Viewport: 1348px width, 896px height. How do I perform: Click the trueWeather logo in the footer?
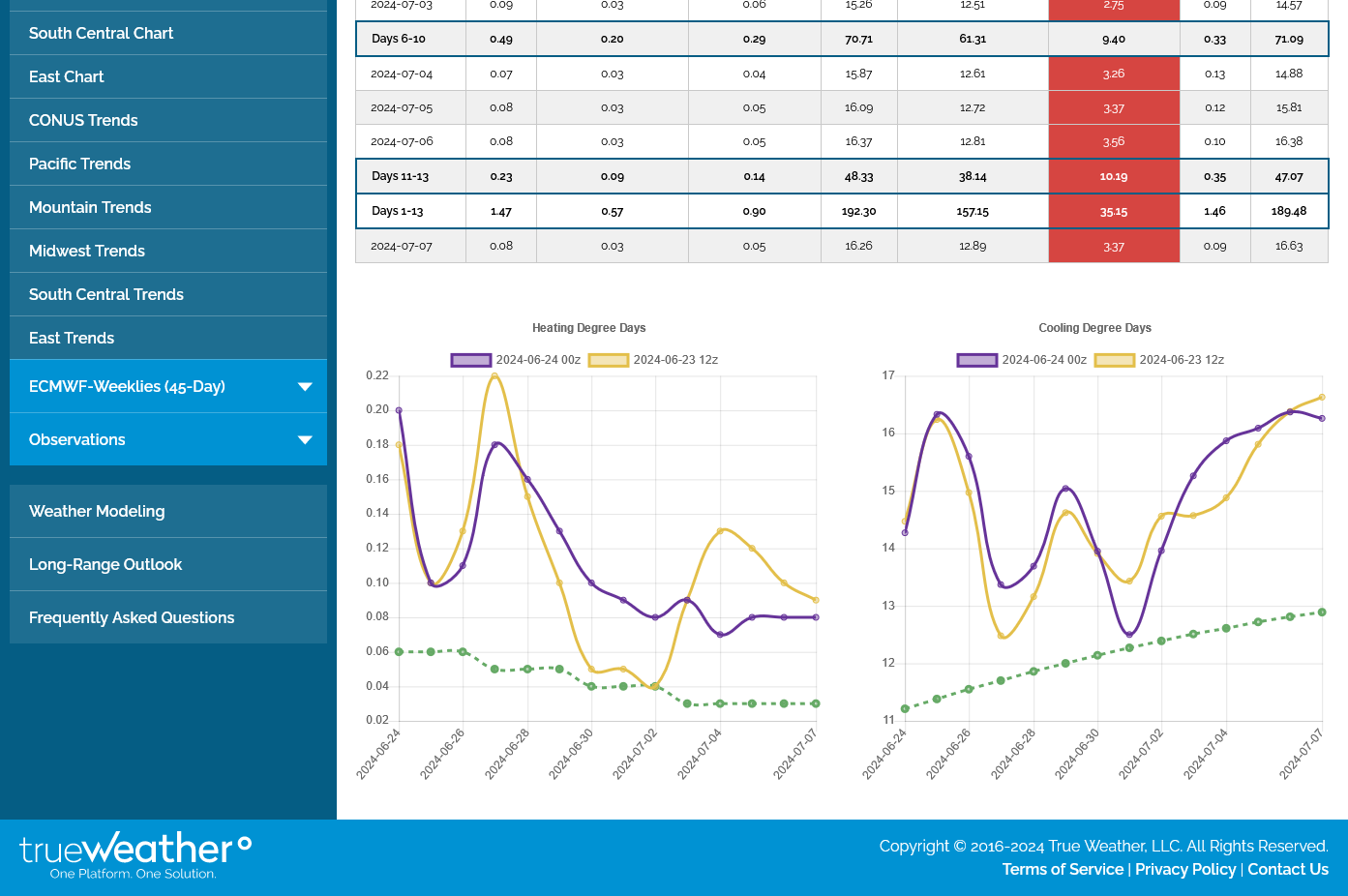tap(135, 855)
